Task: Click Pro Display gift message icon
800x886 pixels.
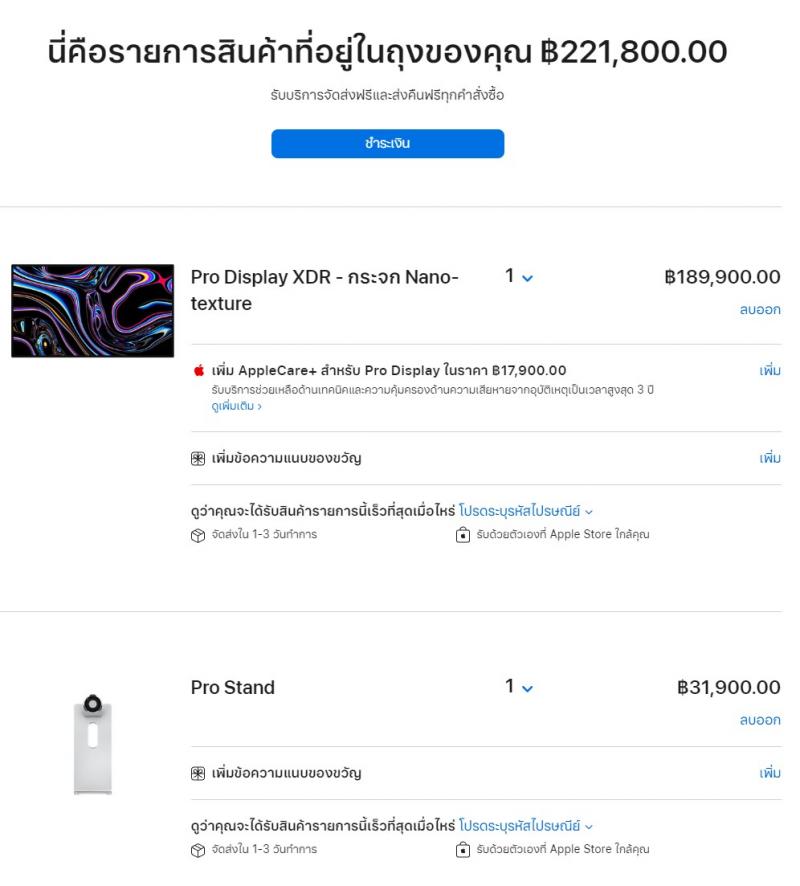Action: [x=199, y=459]
